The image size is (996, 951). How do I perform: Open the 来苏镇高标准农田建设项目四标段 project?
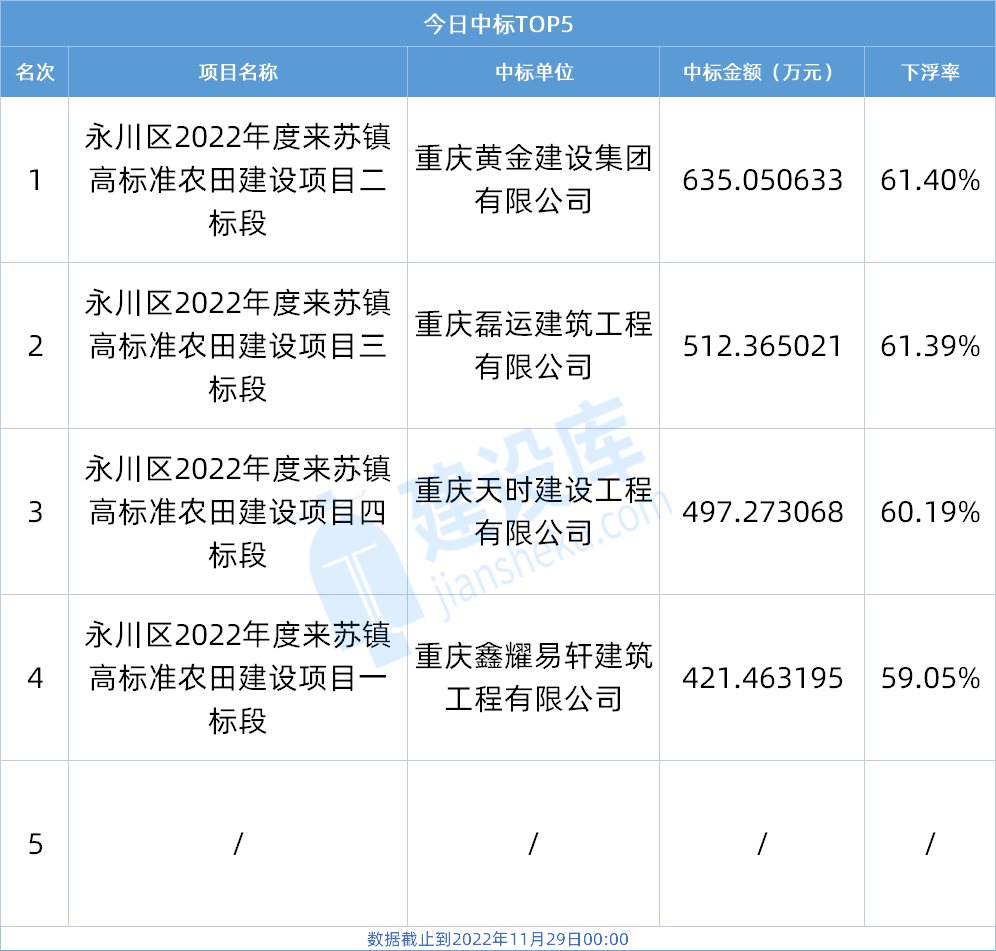click(x=238, y=512)
